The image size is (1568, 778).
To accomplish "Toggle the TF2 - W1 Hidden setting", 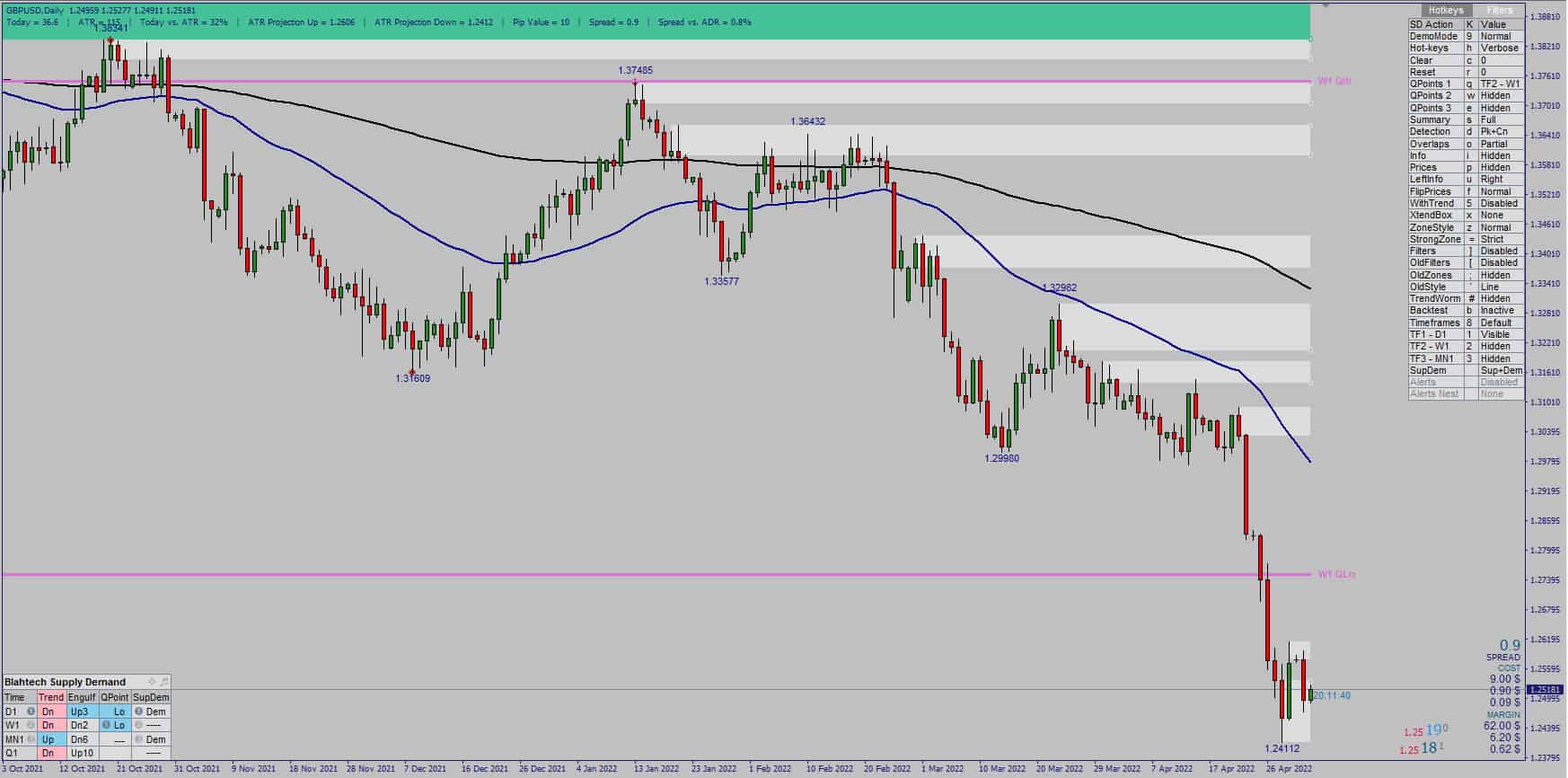I will 1502,346.
